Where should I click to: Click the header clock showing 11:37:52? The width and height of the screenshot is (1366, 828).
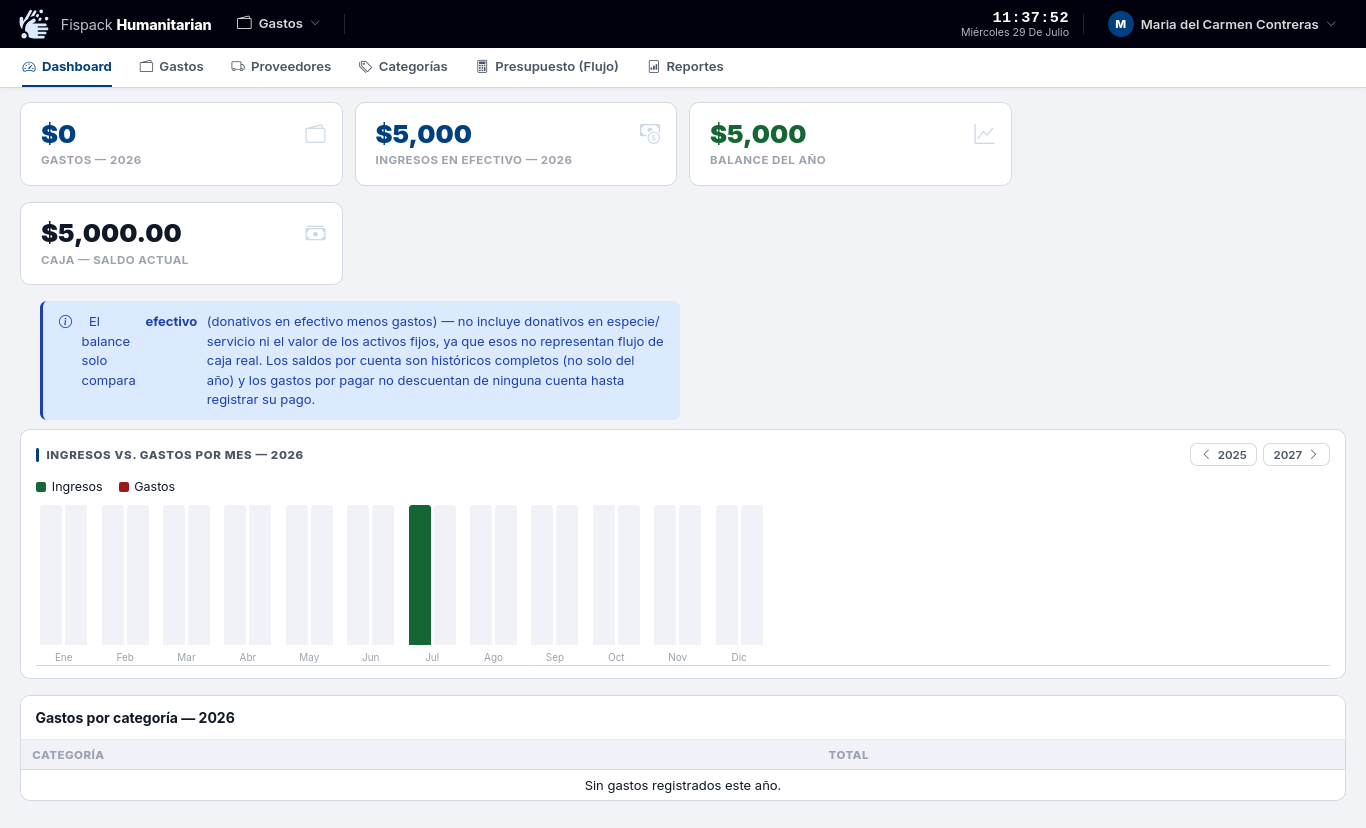(1030, 17)
